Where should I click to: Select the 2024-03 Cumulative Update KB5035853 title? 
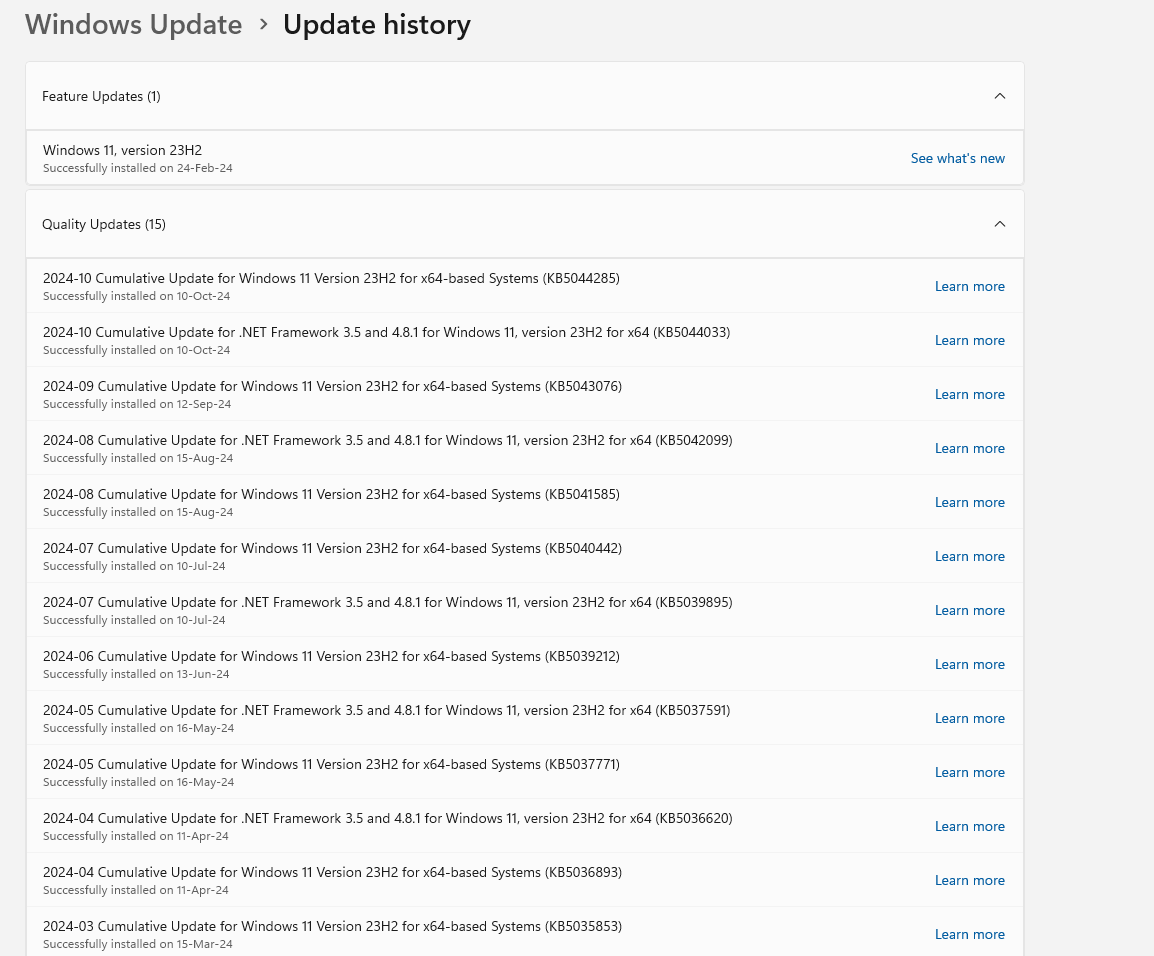click(332, 926)
